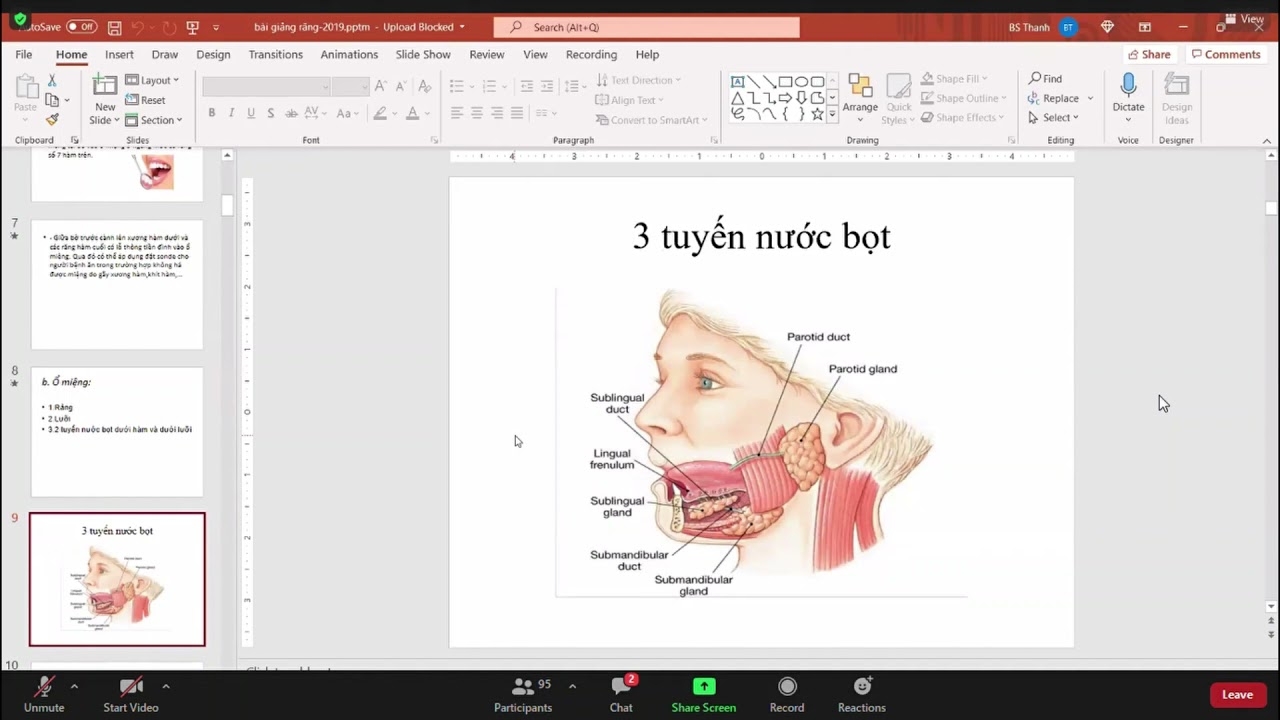Select slide 7 thumbnail
This screenshot has width=1280, height=720.
117,284
